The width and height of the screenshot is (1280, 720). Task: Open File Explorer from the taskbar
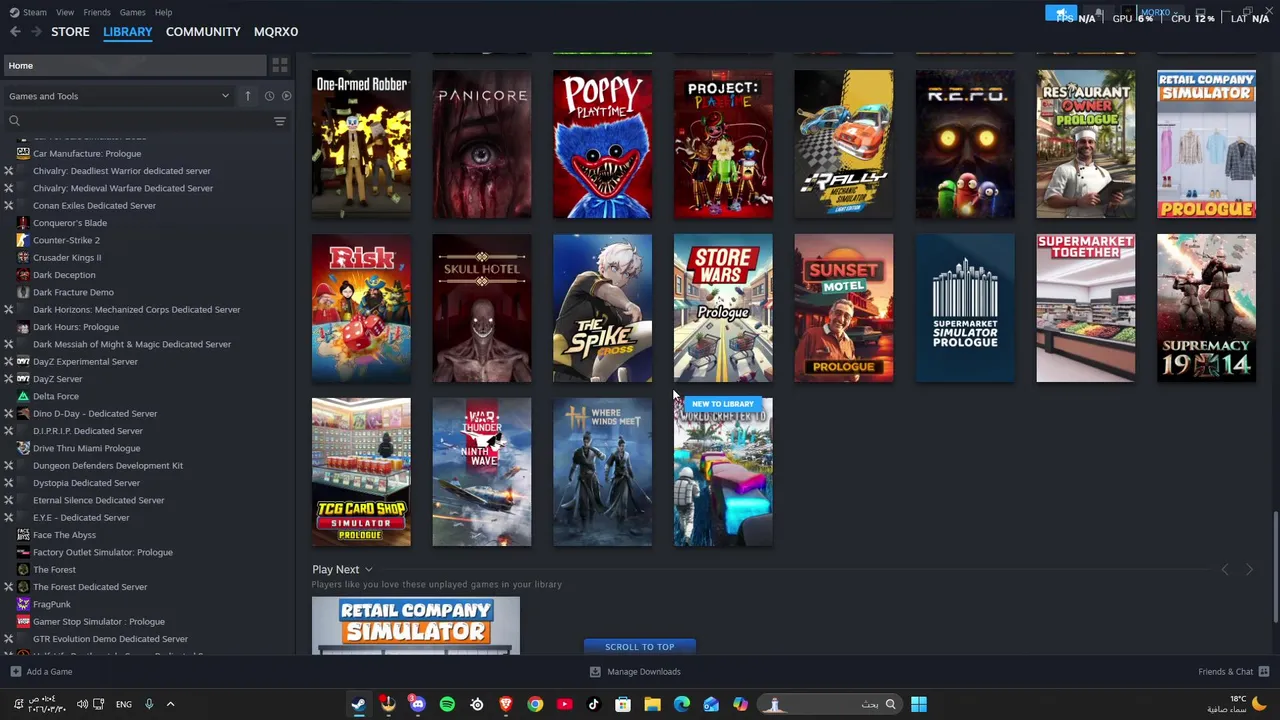[652, 704]
